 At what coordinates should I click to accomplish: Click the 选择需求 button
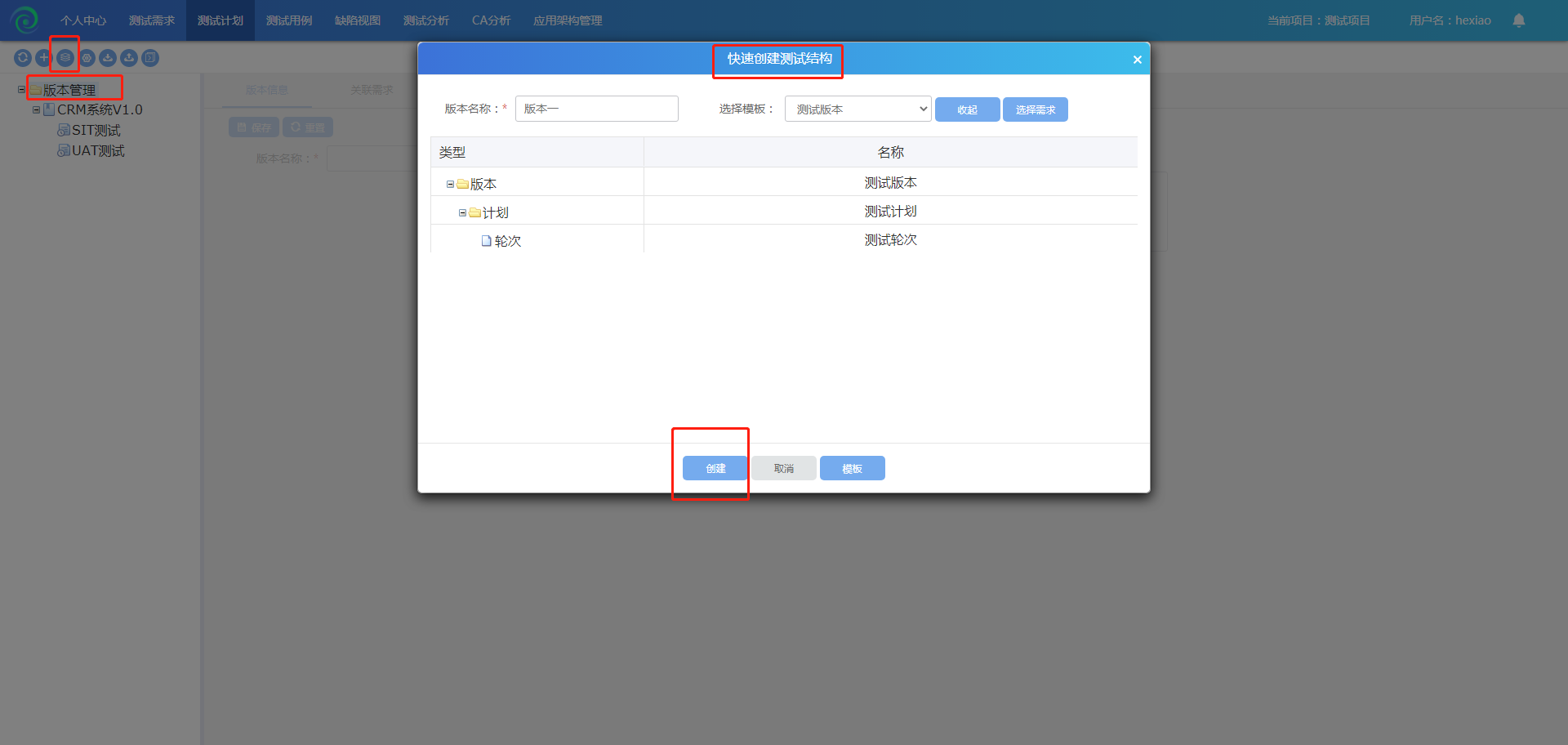click(x=1035, y=109)
